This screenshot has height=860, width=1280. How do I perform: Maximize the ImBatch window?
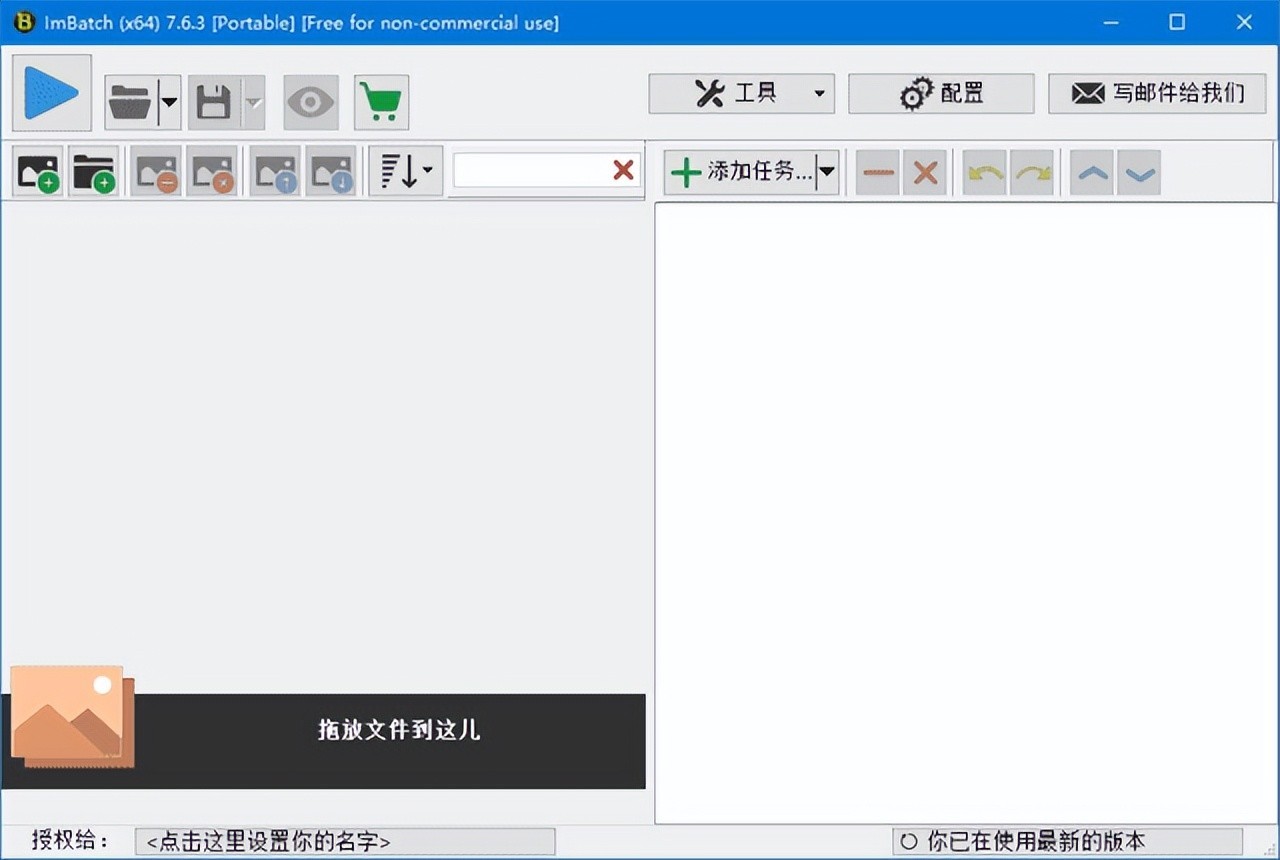[1177, 22]
